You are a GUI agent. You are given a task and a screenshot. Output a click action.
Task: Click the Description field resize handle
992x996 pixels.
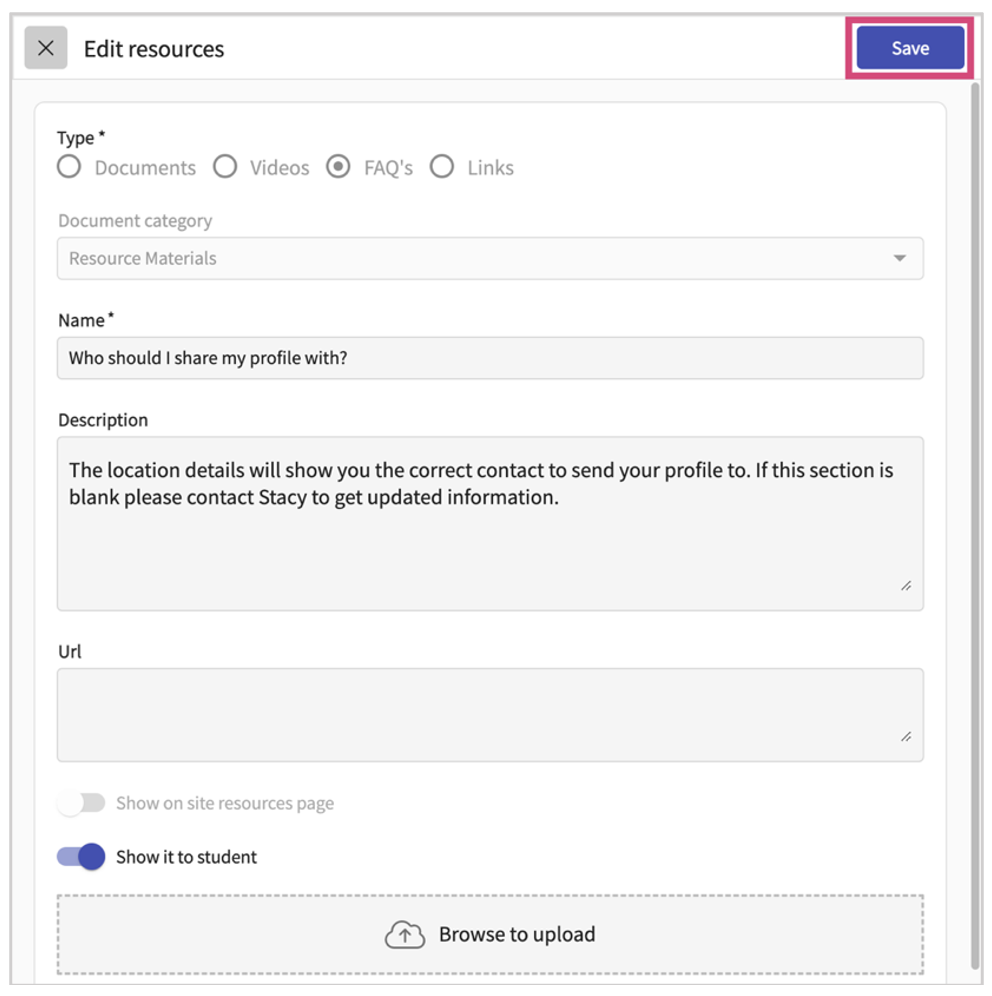906,586
